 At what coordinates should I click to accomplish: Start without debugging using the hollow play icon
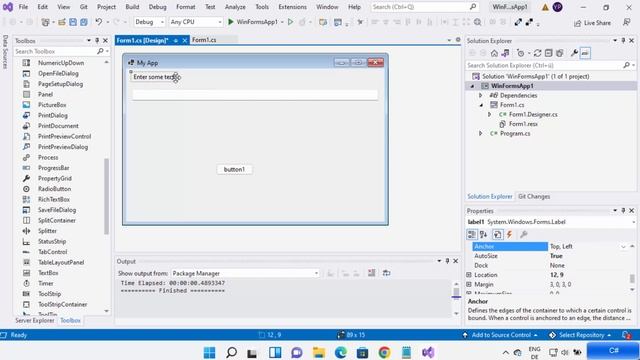(x=291, y=22)
